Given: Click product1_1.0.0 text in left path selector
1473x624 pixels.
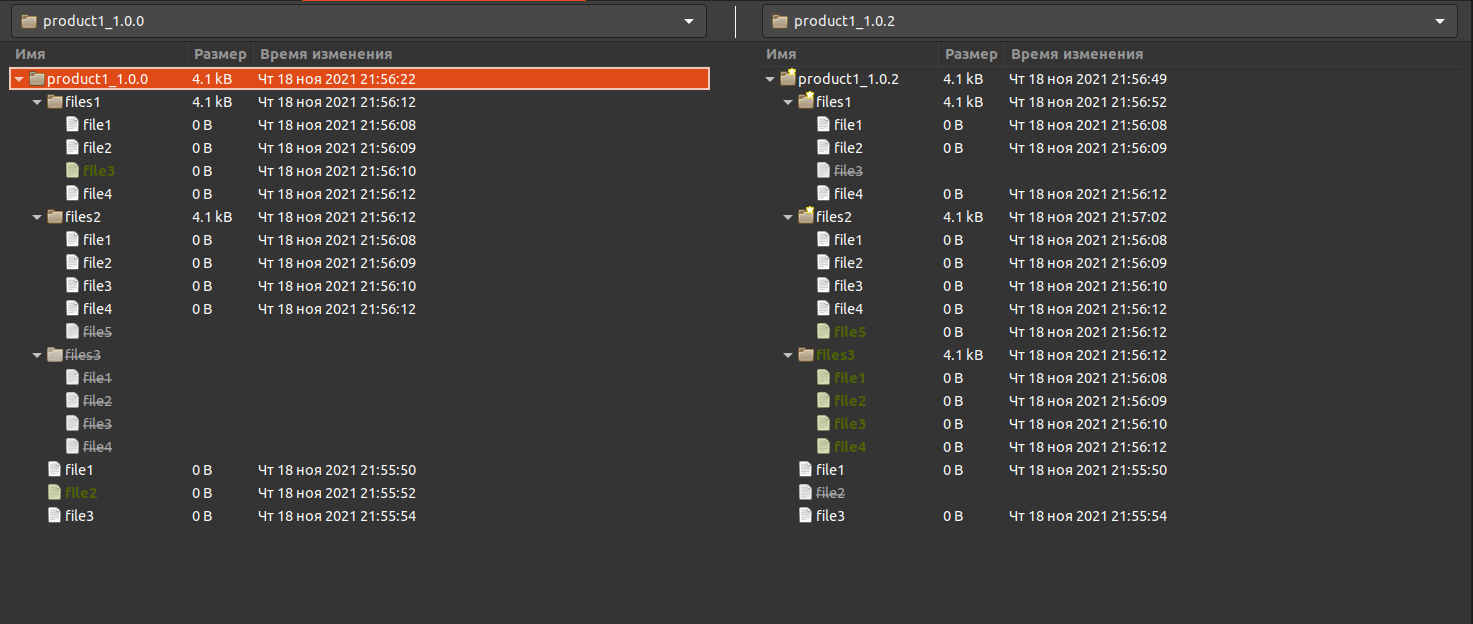Looking at the screenshot, I should click(93, 21).
